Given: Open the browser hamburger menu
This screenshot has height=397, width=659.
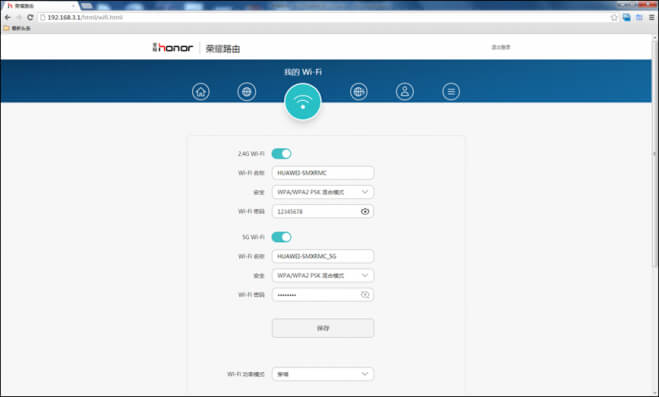Looking at the screenshot, I should click(652, 17).
